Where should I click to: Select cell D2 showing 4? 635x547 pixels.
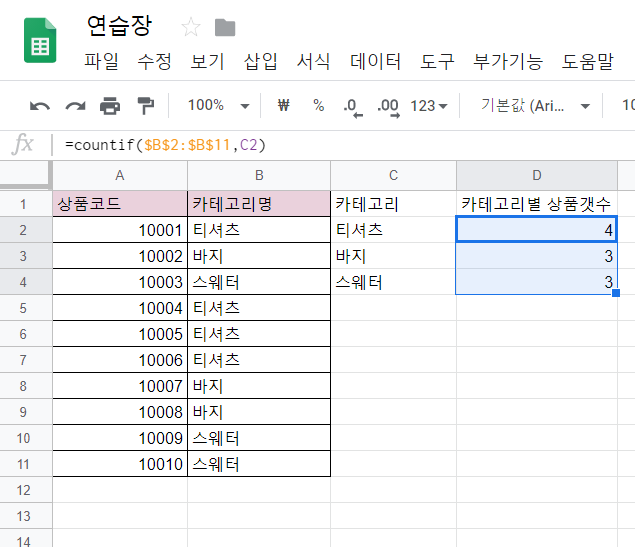pyautogui.click(x=537, y=230)
